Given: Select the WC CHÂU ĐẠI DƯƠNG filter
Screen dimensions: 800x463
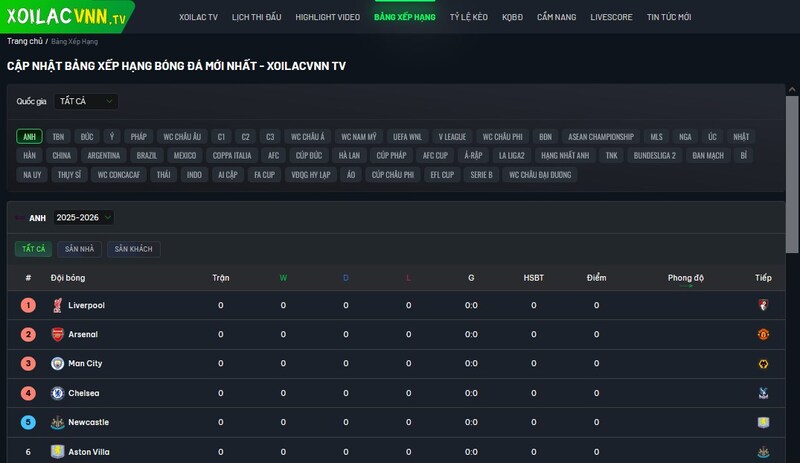Looking at the screenshot, I should point(540,175).
